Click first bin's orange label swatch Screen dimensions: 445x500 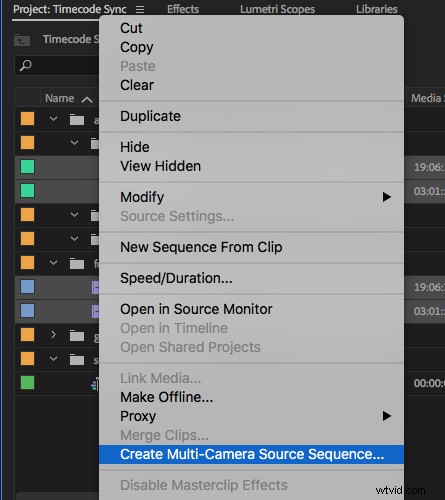27,118
